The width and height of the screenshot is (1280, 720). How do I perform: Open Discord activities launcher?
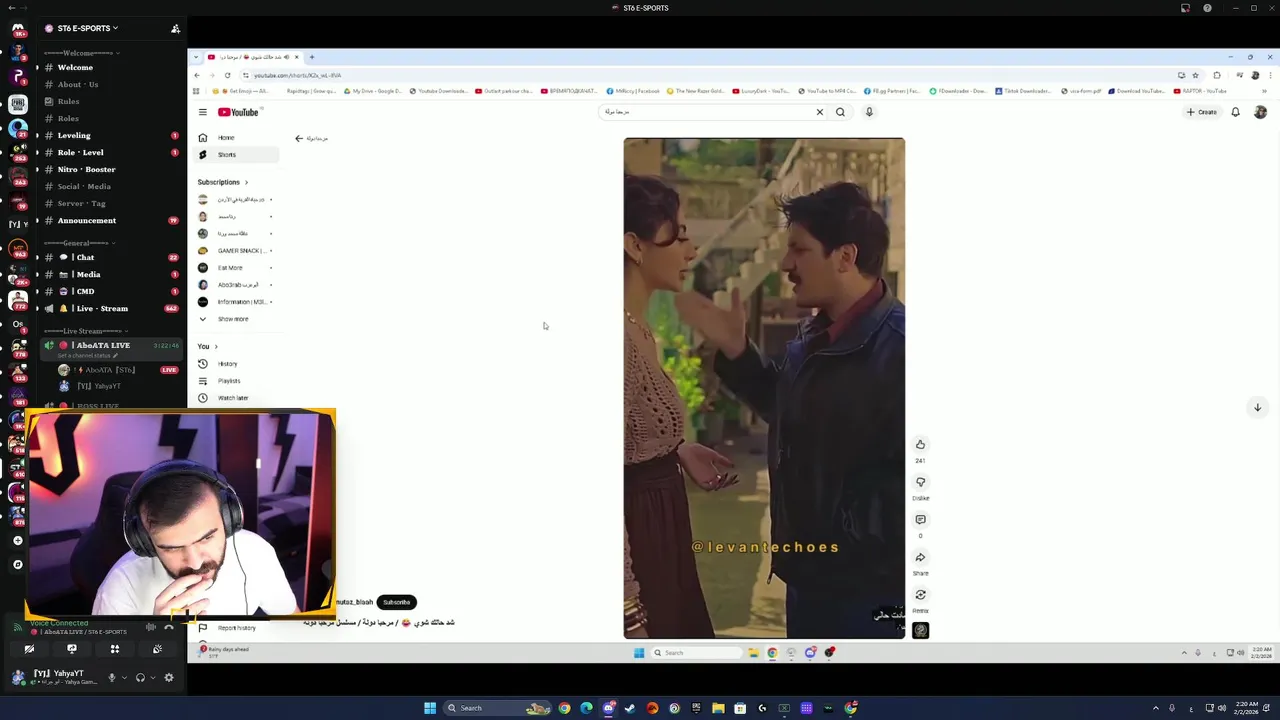click(x=115, y=649)
